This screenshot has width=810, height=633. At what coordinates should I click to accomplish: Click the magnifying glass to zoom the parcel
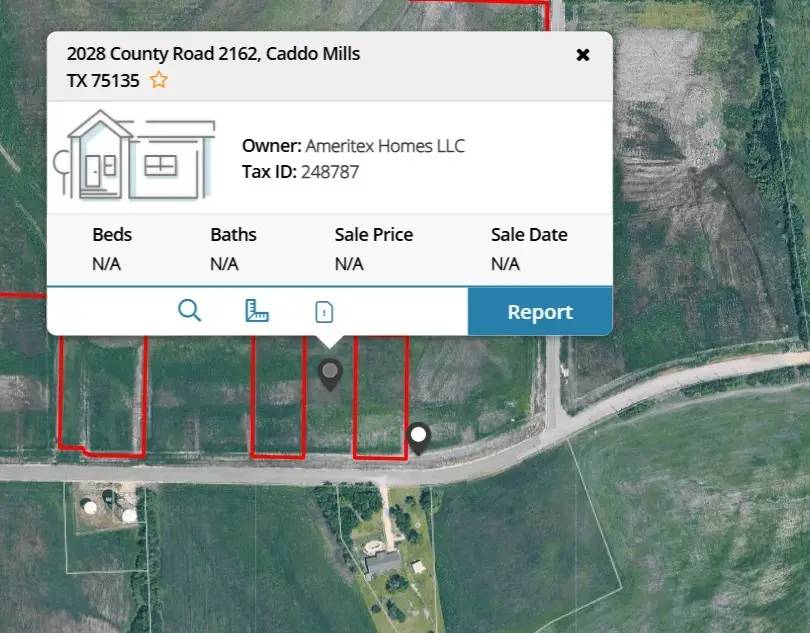[190, 311]
